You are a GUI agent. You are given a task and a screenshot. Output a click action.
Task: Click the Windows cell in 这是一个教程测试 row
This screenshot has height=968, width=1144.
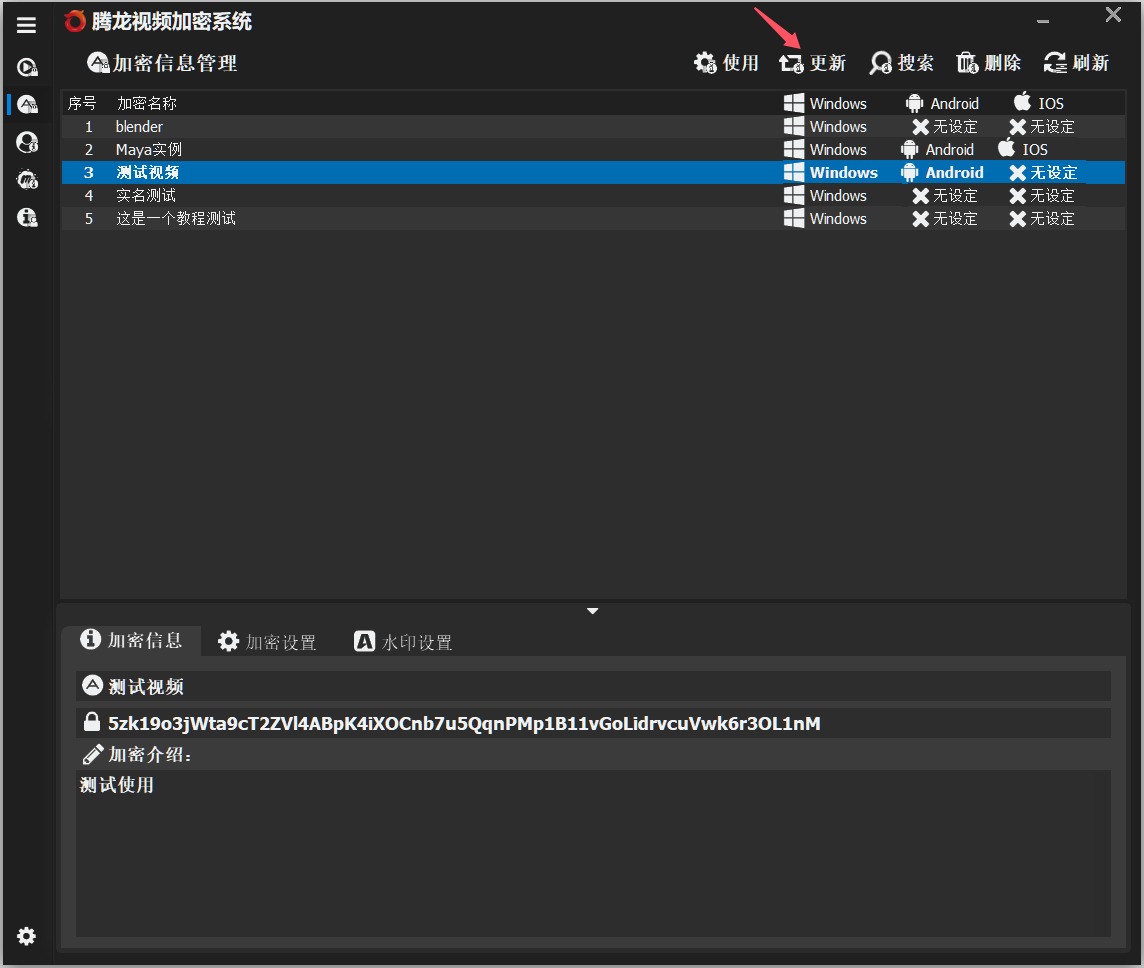click(x=825, y=219)
